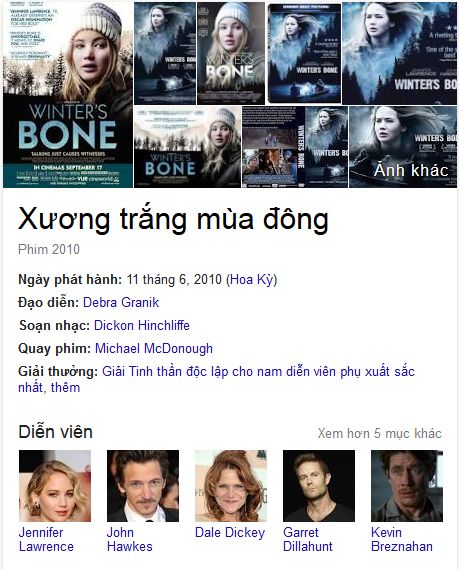
Task: Click the 'Ảnh khác' more images thumbnail
Action: (x=403, y=147)
